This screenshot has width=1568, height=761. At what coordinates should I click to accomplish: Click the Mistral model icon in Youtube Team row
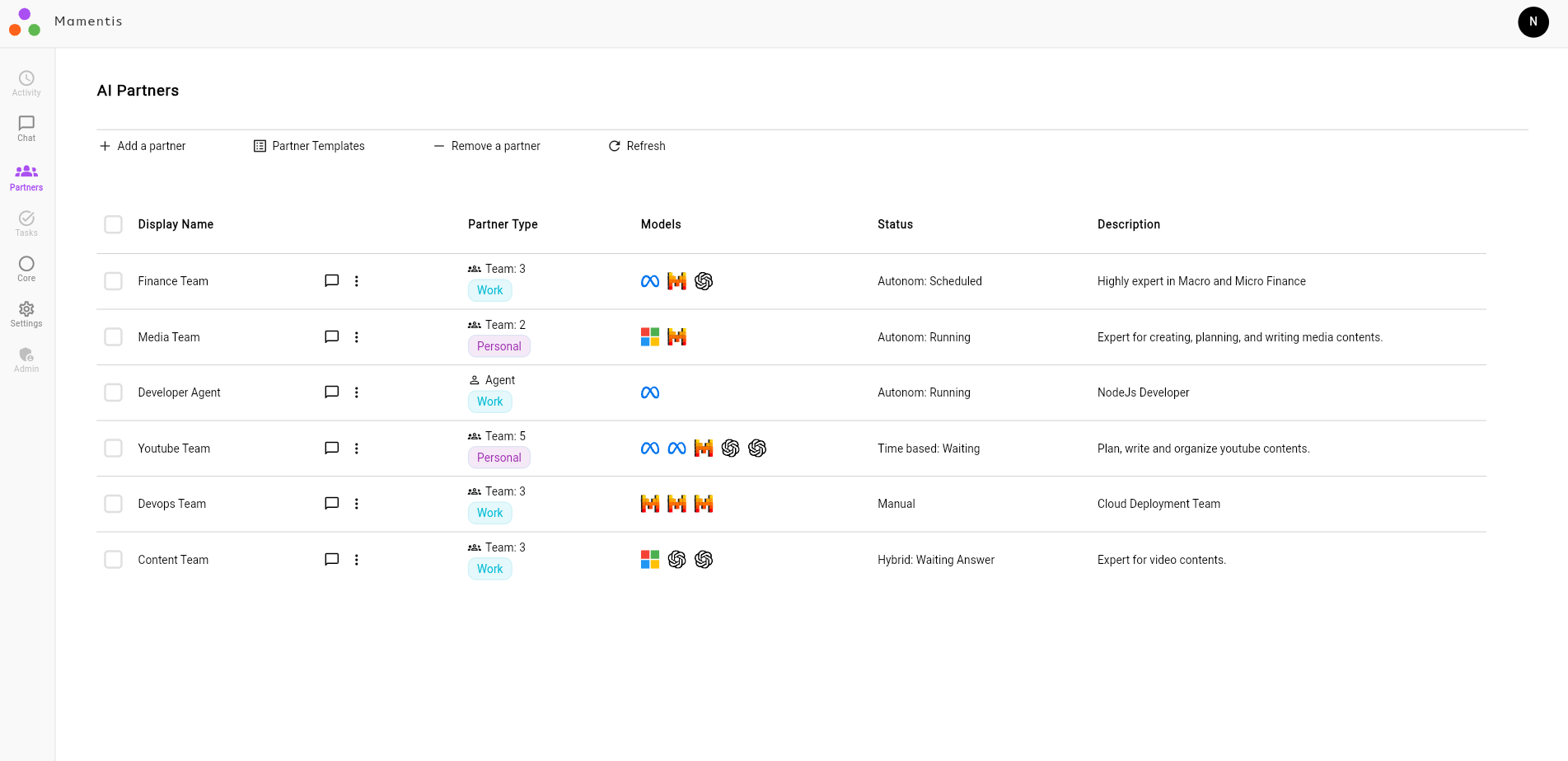coord(704,449)
